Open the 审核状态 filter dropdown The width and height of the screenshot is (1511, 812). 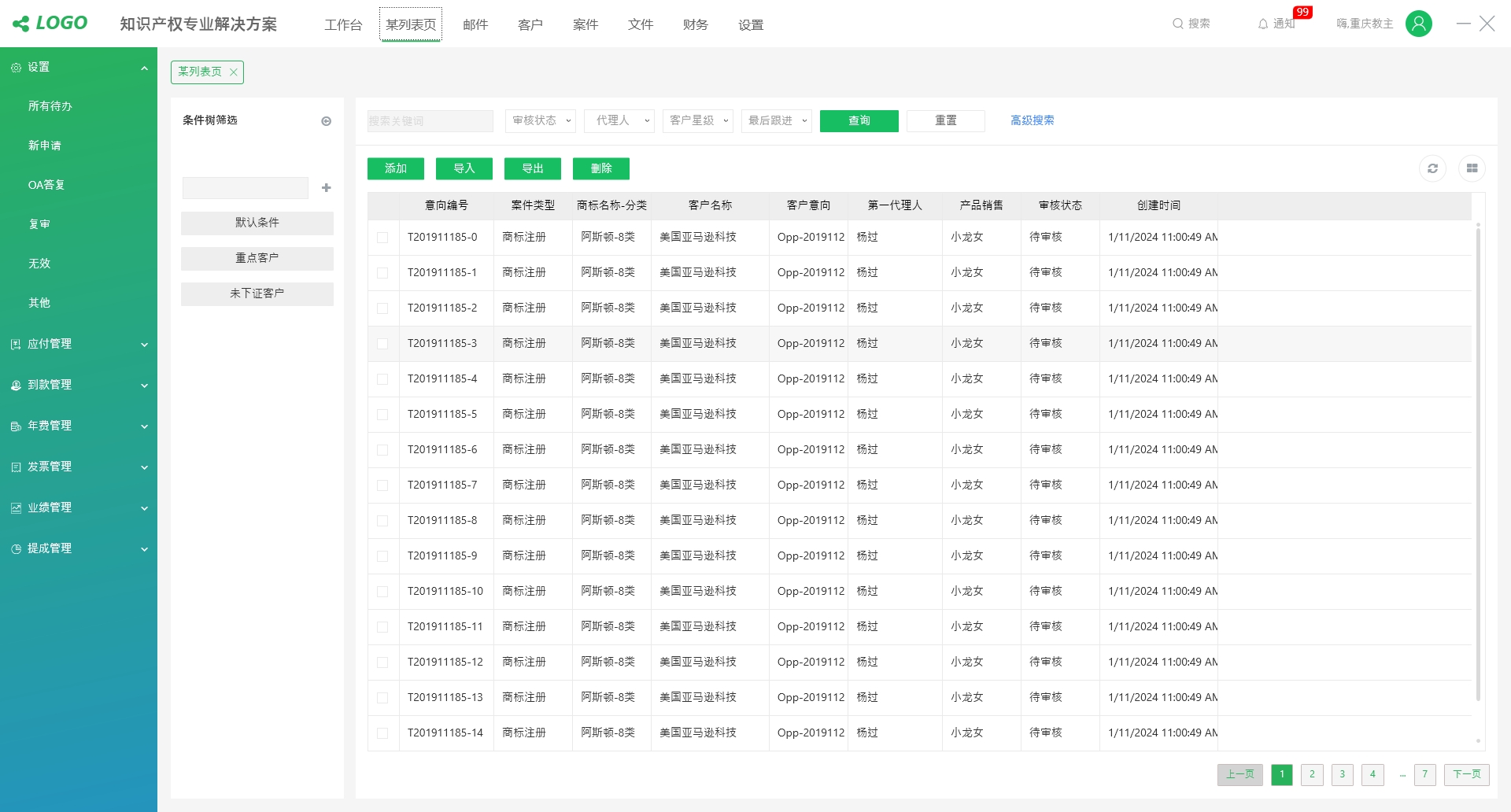point(541,120)
